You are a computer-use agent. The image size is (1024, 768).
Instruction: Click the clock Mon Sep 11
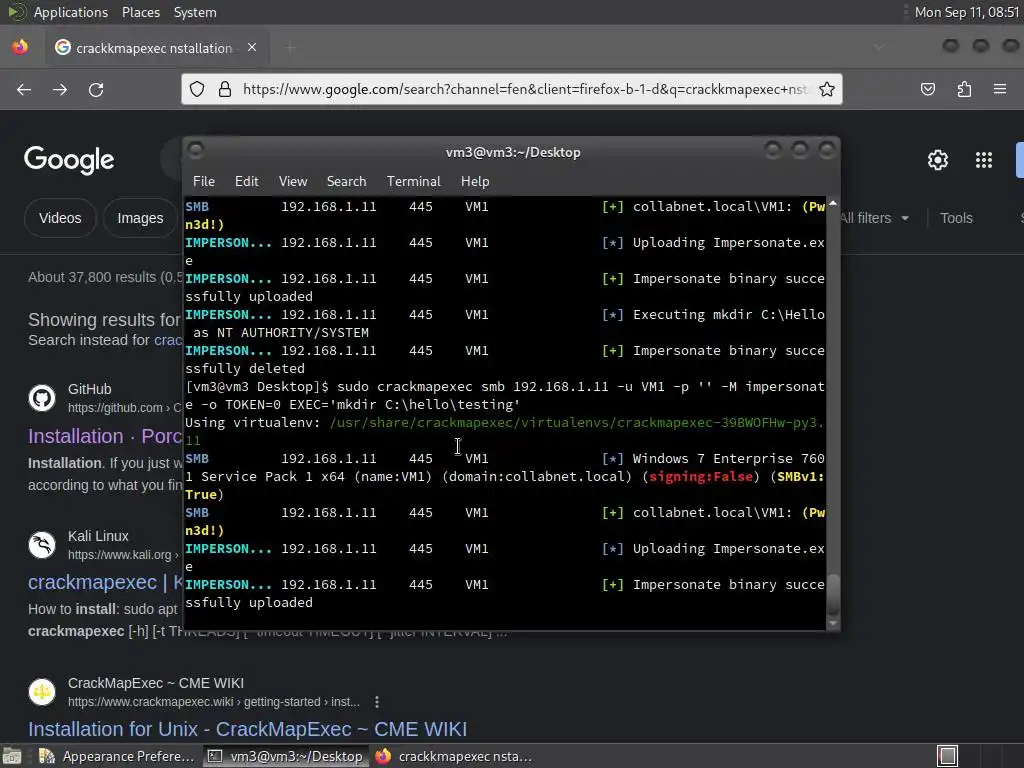967,12
